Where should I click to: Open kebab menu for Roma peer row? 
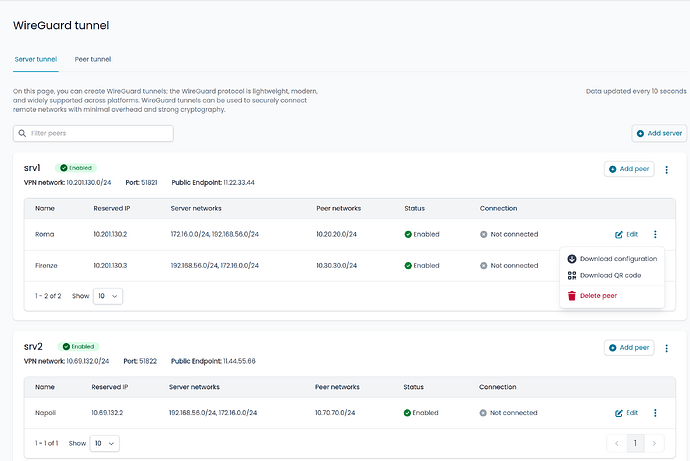click(655, 234)
